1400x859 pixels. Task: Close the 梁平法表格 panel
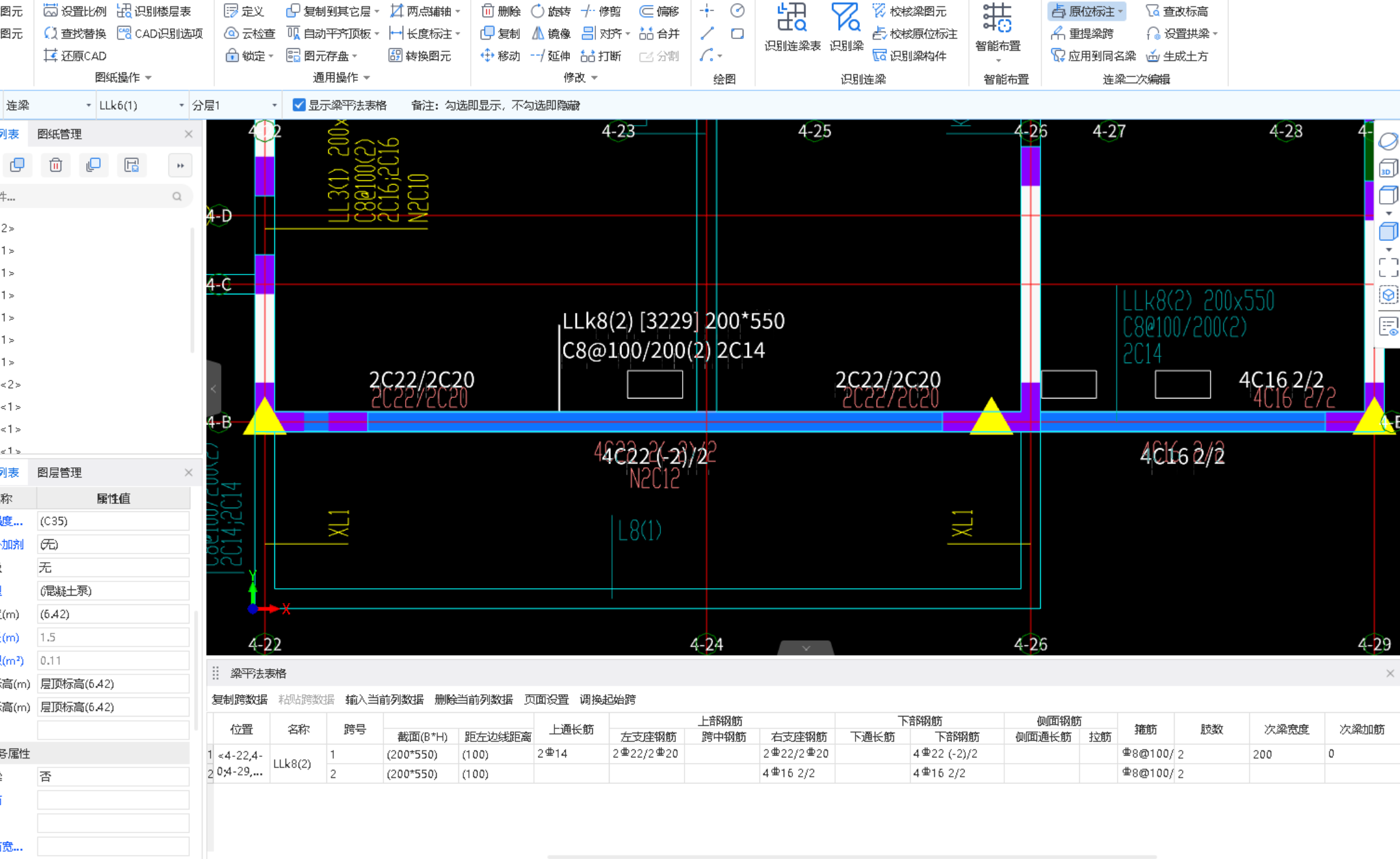coord(1390,673)
